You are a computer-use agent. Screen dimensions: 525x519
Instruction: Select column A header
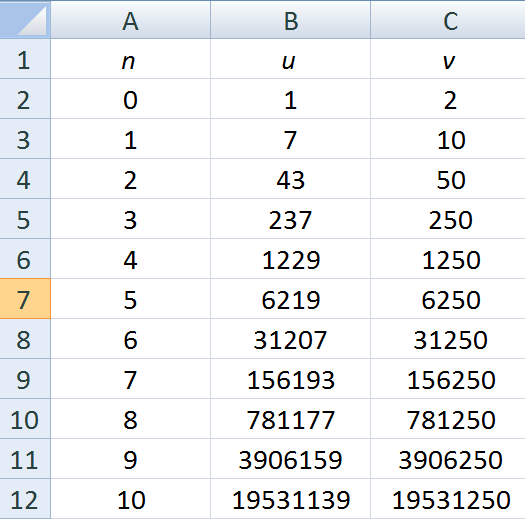131,19
